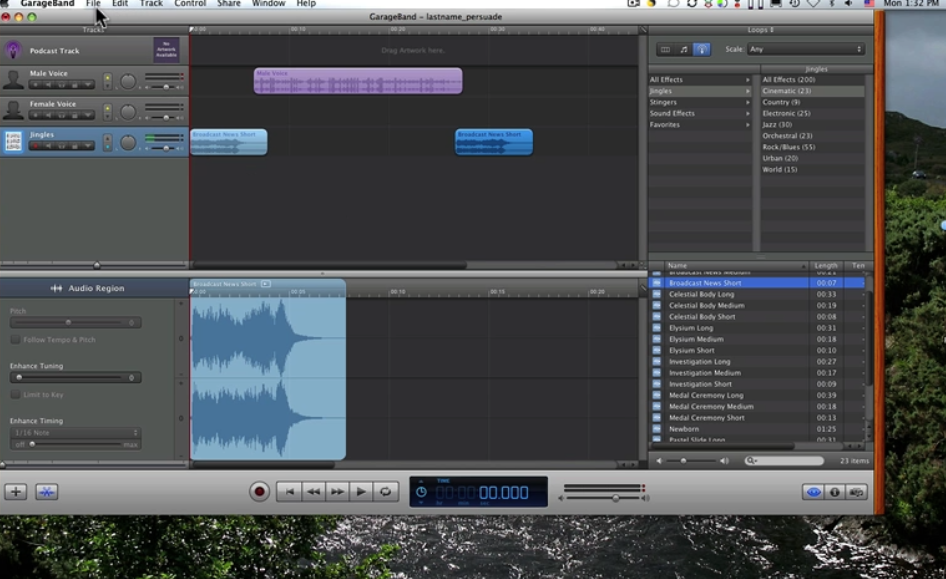The image size is (946, 579).
Task: Switch loop browser to musical button view
Action: coord(684,49)
